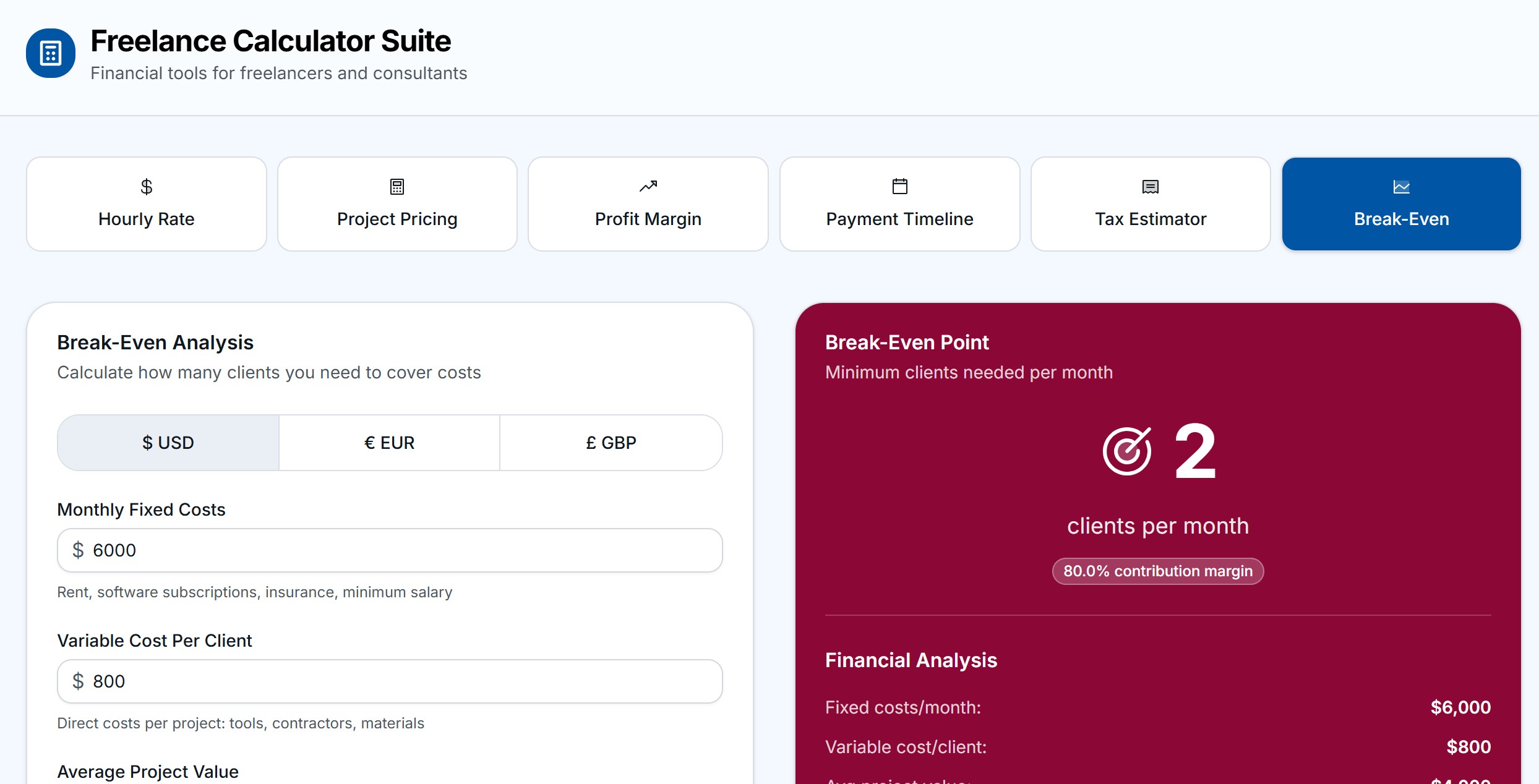Click the chart icon above Break-Even
The height and width of the screenshot is (784, 1539).
point(1401,186)
